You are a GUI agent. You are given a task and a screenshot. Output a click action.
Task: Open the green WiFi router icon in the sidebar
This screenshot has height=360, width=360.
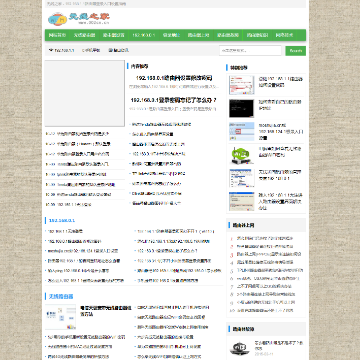tap(242, 155)
